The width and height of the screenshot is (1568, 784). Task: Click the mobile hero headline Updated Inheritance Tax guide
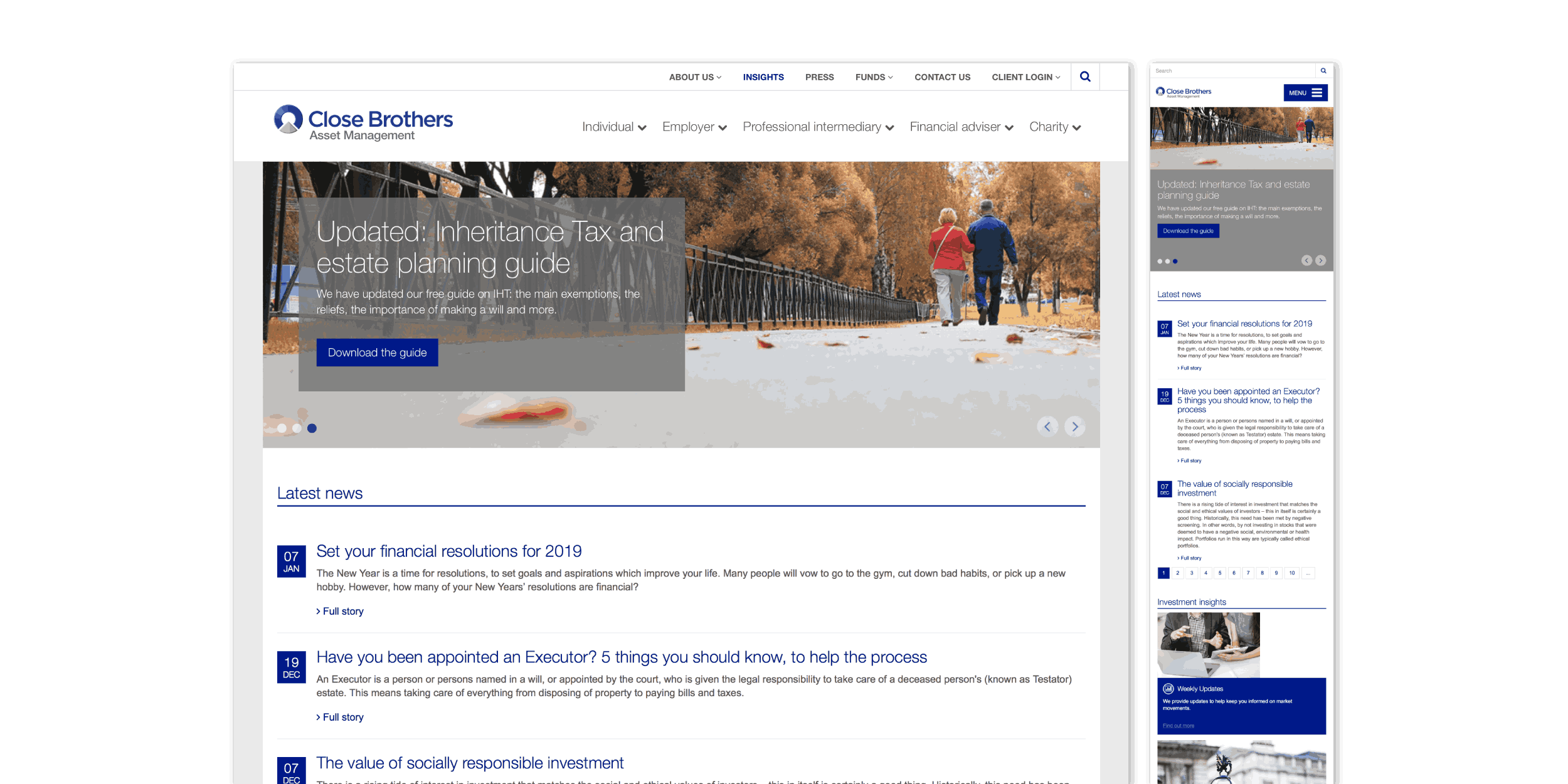pos(1234,190)
